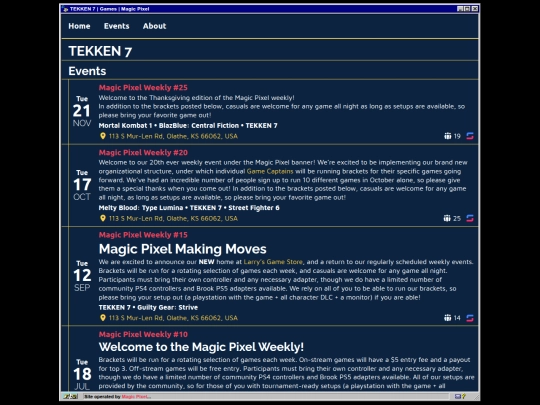Click the map pin icon for Weekly #20
Screen dimensions: 540x405
(103, 218)
